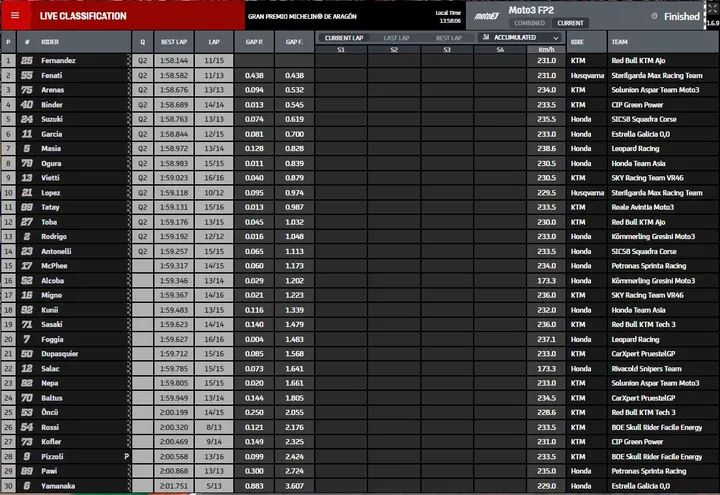This screenshot has height=495, width=720.
Task: Select rider Fernandez in first place
Action: point(58,61)
